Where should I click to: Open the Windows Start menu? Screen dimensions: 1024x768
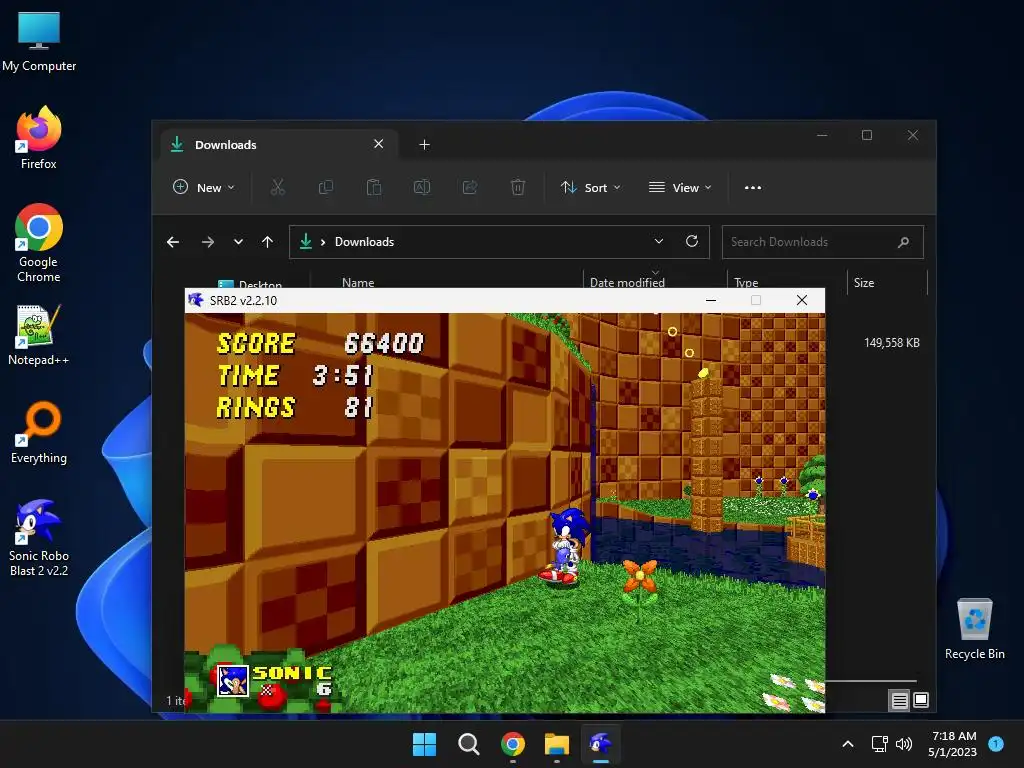424,744
